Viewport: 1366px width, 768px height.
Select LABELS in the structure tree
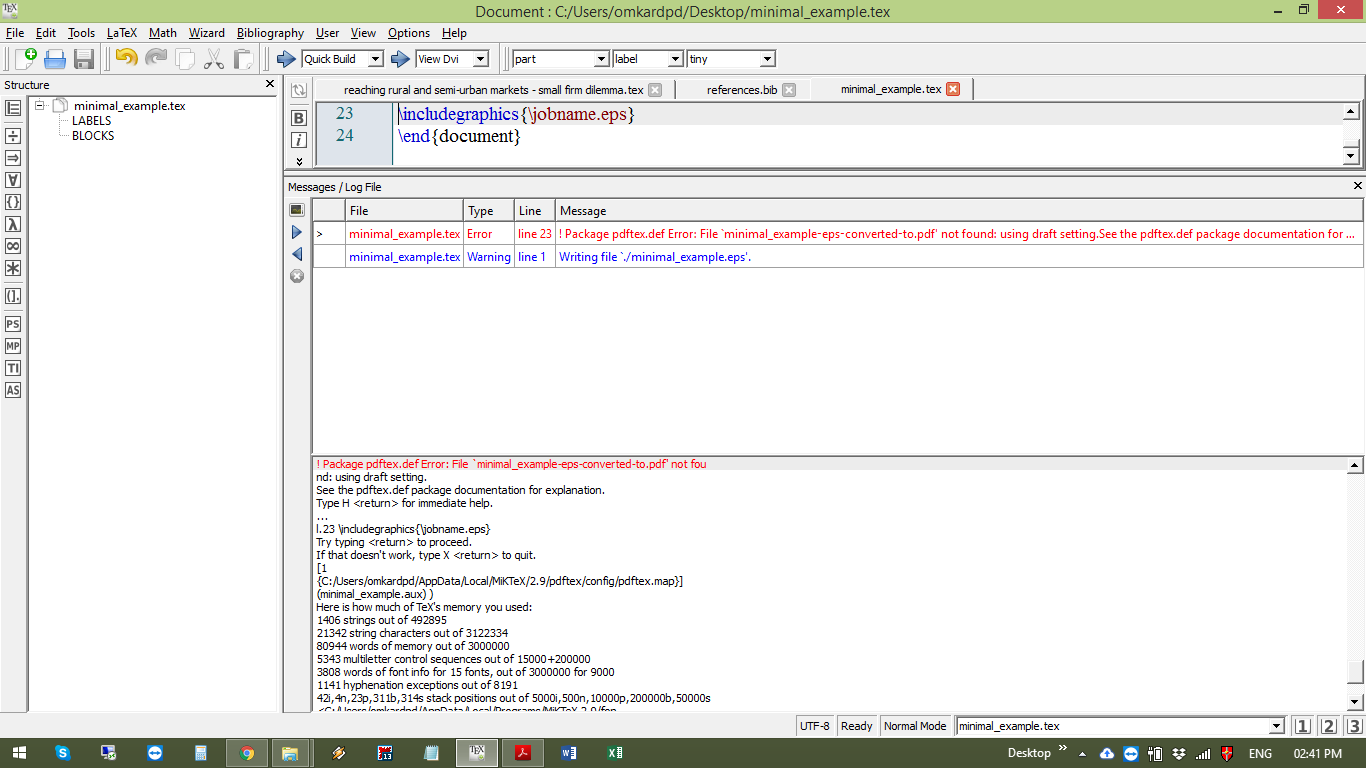92,121
